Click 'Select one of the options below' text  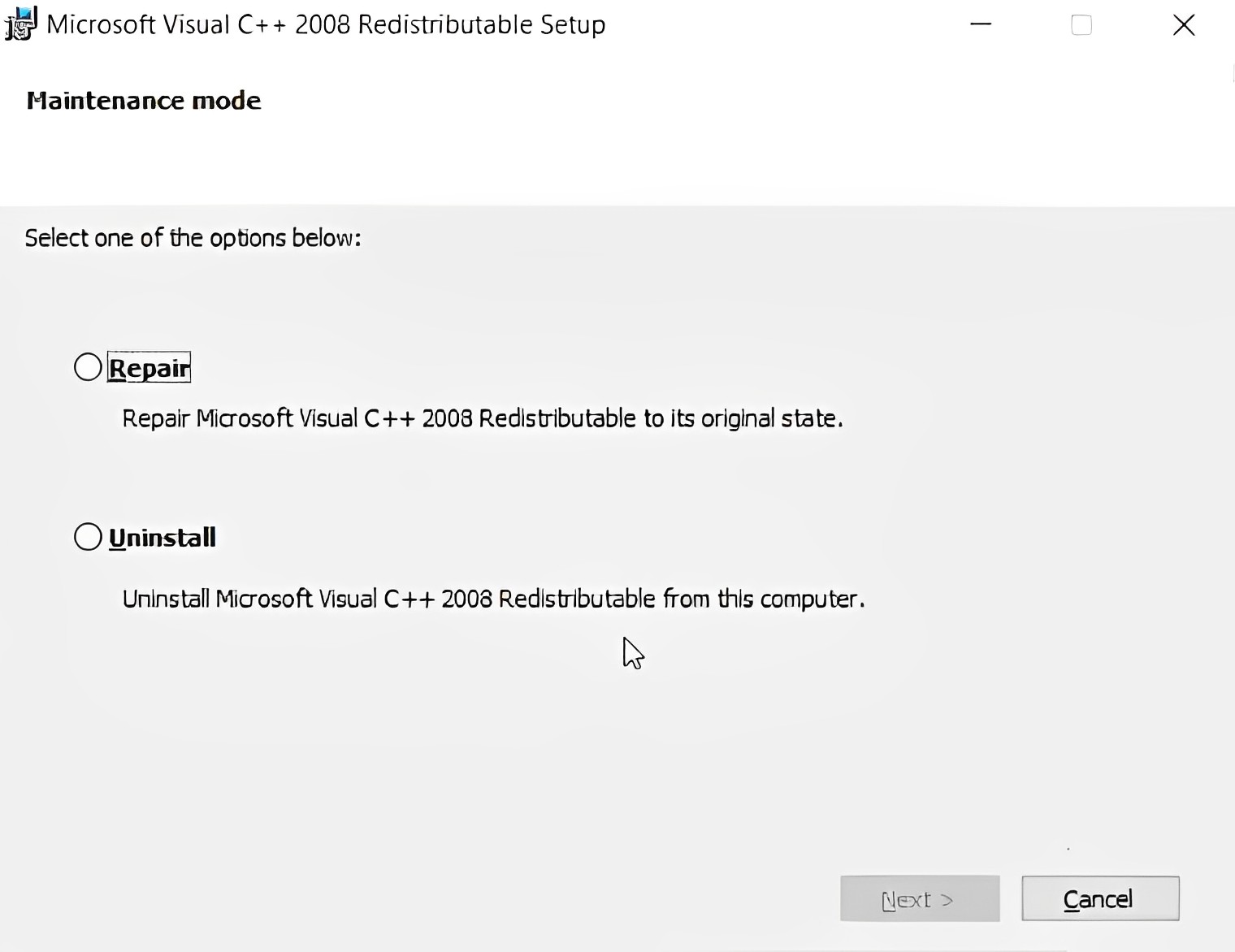click(193, 238)
